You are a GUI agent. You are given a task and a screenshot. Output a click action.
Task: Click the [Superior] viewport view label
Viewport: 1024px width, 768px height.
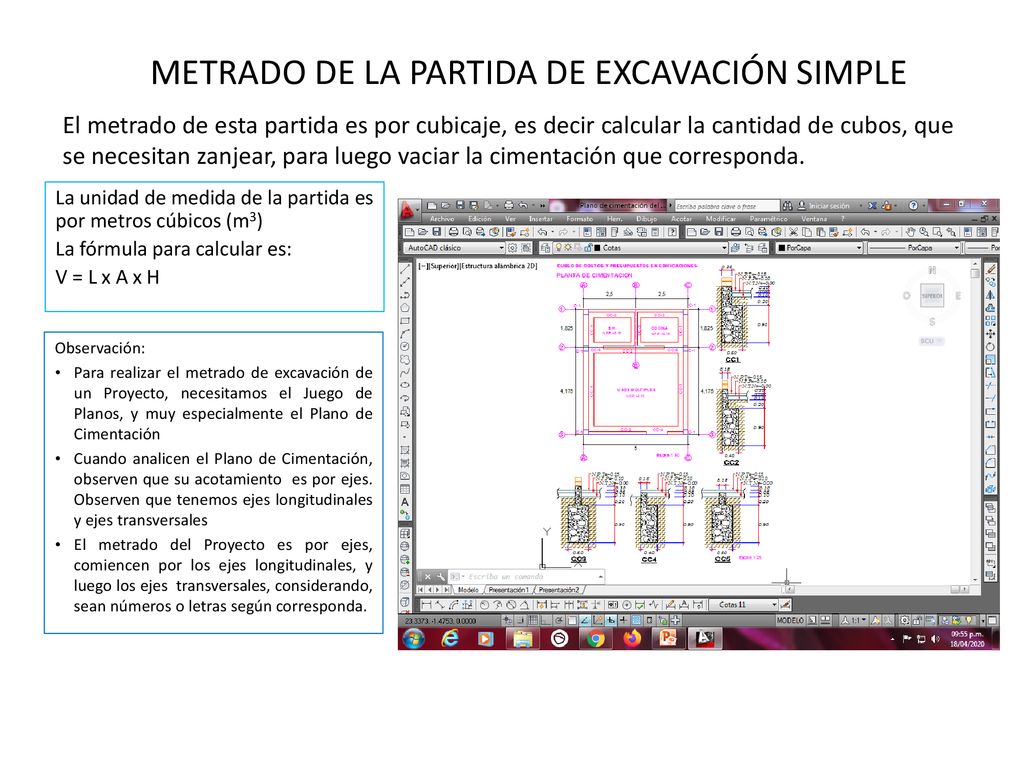coord(444,266)
